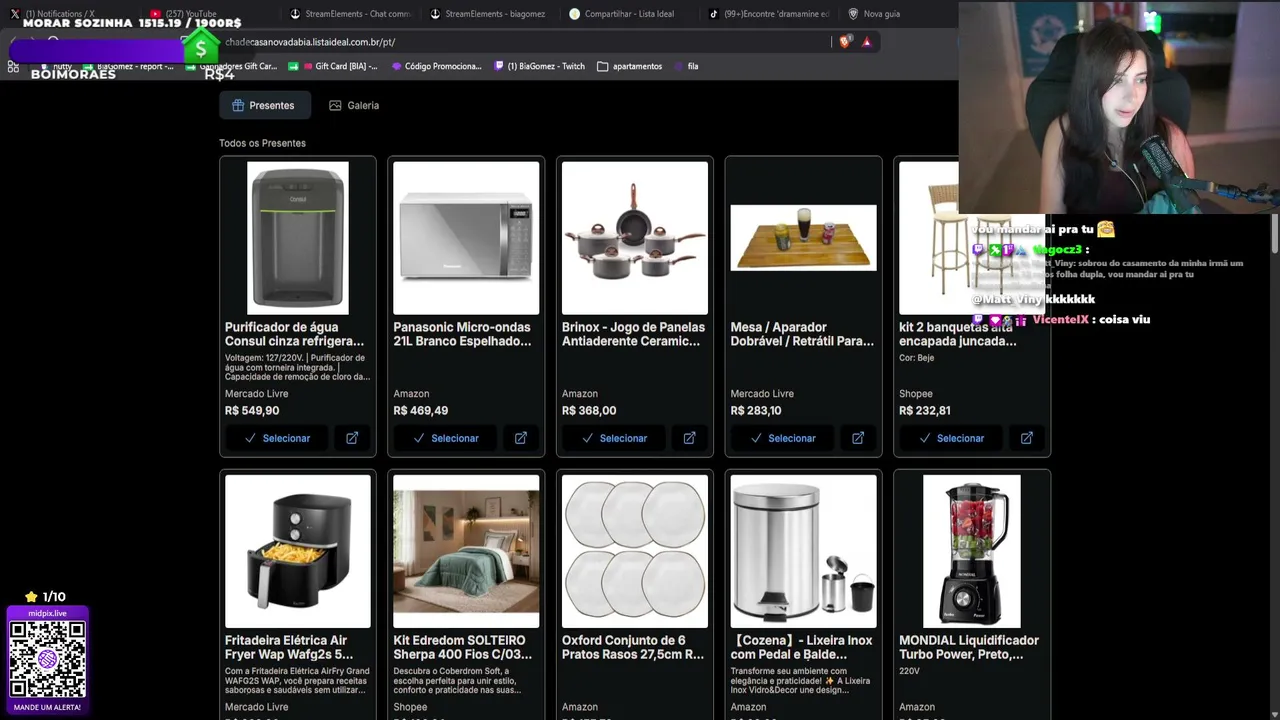Click the vertical scrollbar beside the stream chat
The image size is (1280, 720).
[1274, 233]
